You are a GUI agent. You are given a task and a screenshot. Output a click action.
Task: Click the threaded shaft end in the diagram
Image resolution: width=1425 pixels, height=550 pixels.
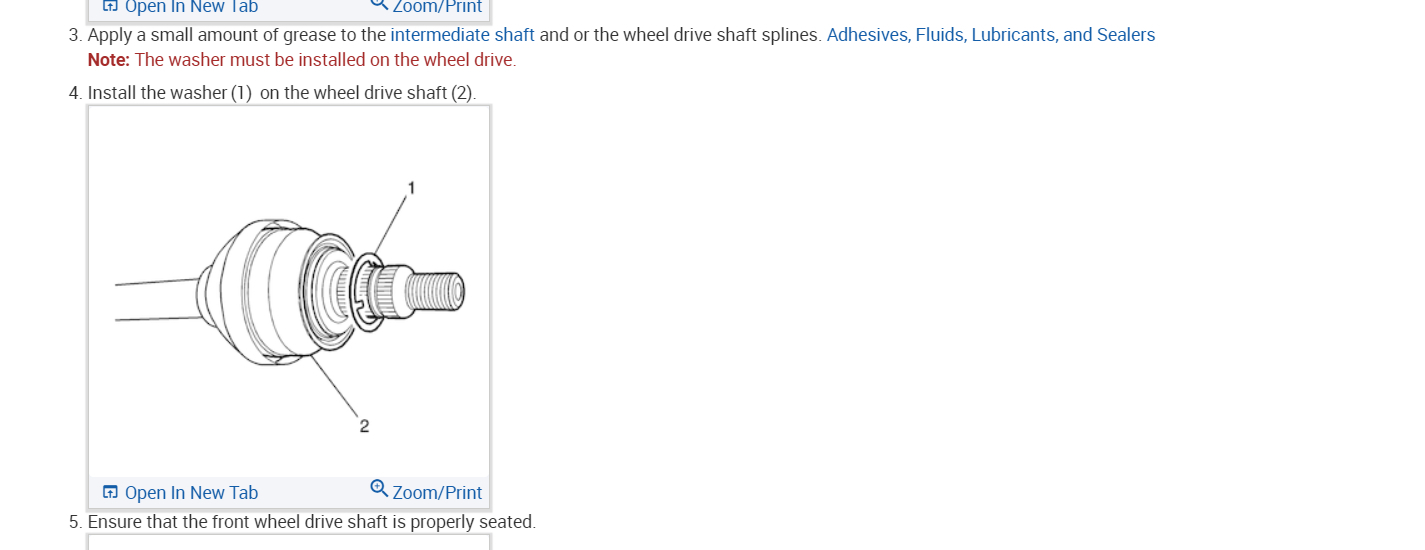[x=437, y=290]
